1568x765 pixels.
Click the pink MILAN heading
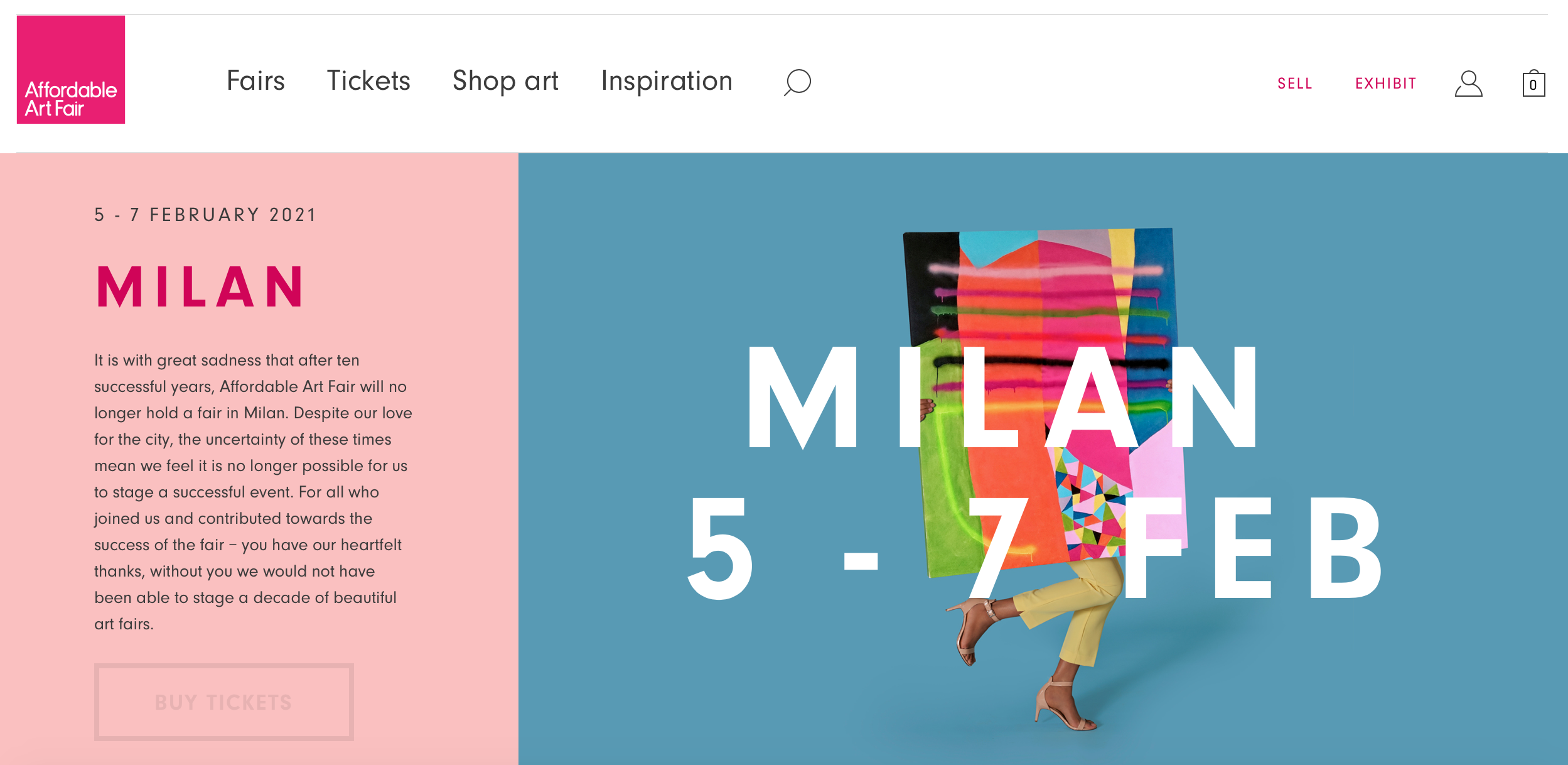click(200, 286)
